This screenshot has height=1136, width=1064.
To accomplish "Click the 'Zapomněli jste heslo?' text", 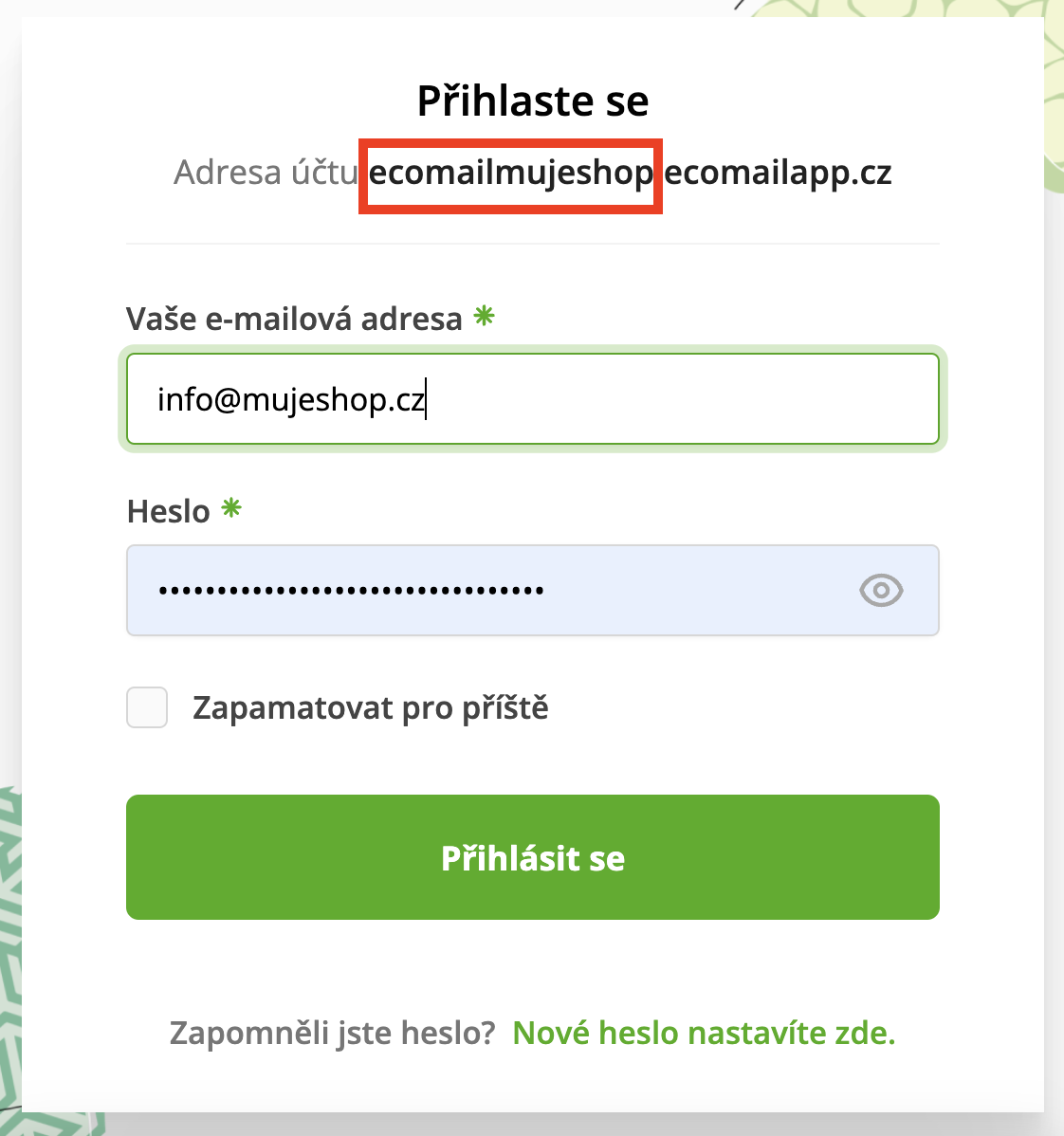I will tap(332, 1033).
